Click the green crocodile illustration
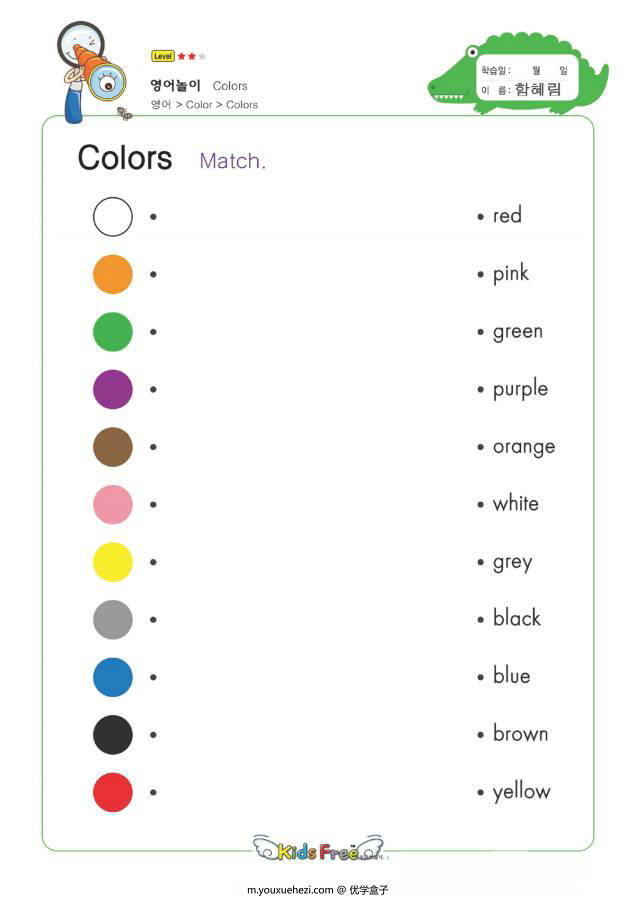The width and height of the screenshot is (636, 900). pyautogui.click(x=518, y=73)
